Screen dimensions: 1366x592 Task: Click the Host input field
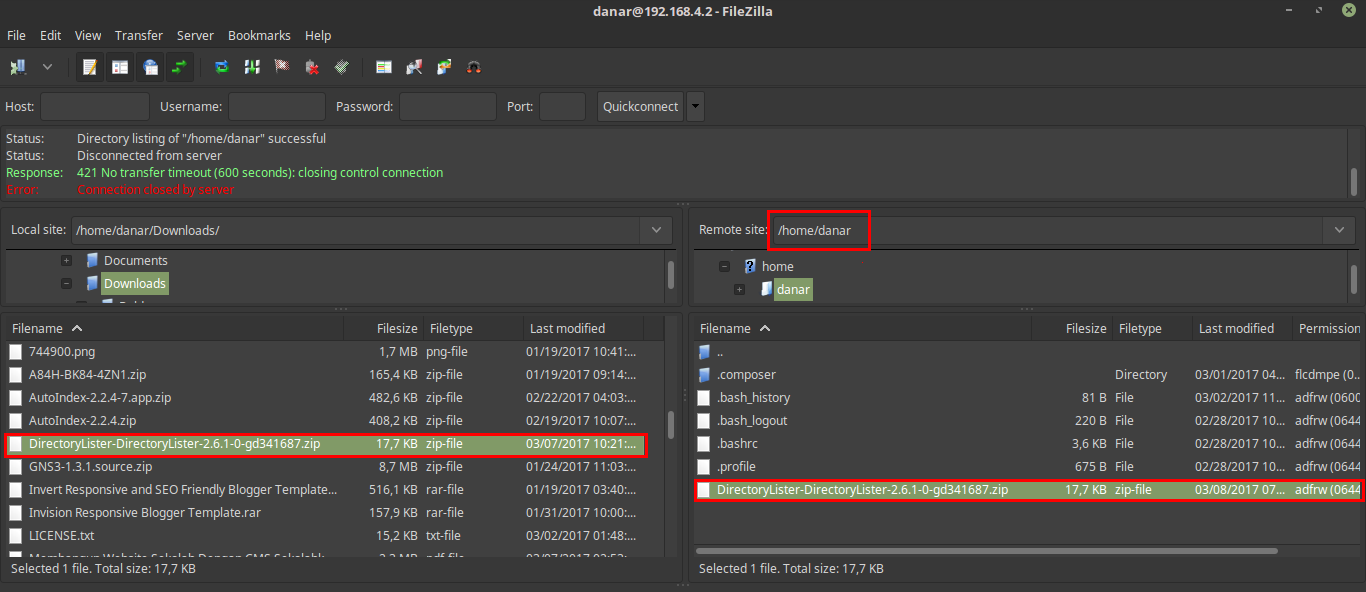[x=95, y=107]
